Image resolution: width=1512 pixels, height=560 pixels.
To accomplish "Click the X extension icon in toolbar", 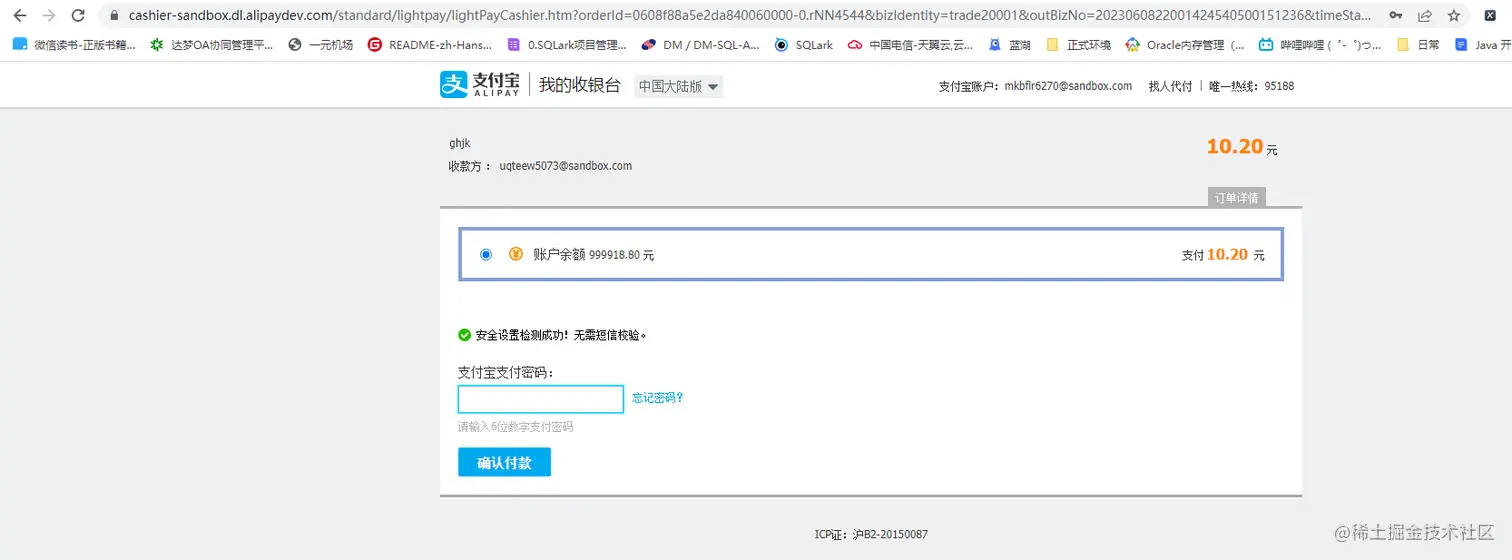I will (1489, 16).
